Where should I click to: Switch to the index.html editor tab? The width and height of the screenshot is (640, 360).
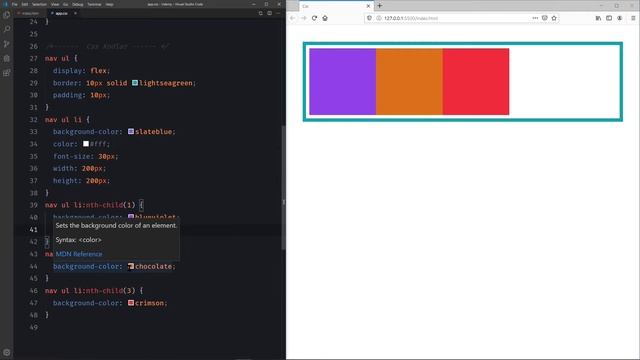pyautogui.click(x=31, y=13)
